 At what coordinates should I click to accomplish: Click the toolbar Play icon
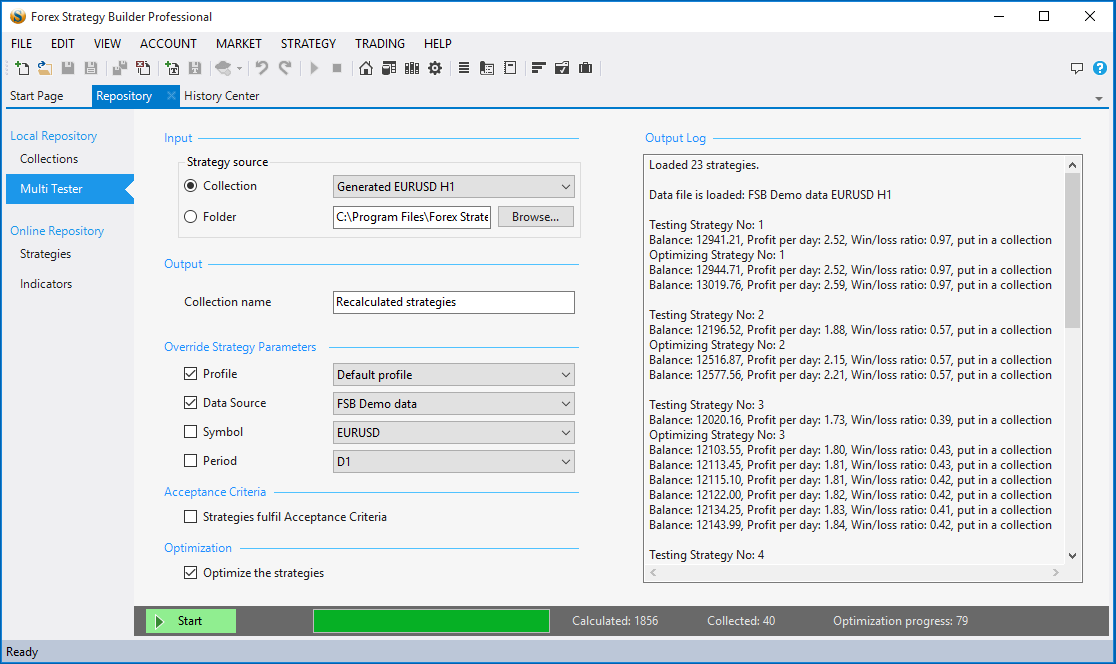pos(314,68)
